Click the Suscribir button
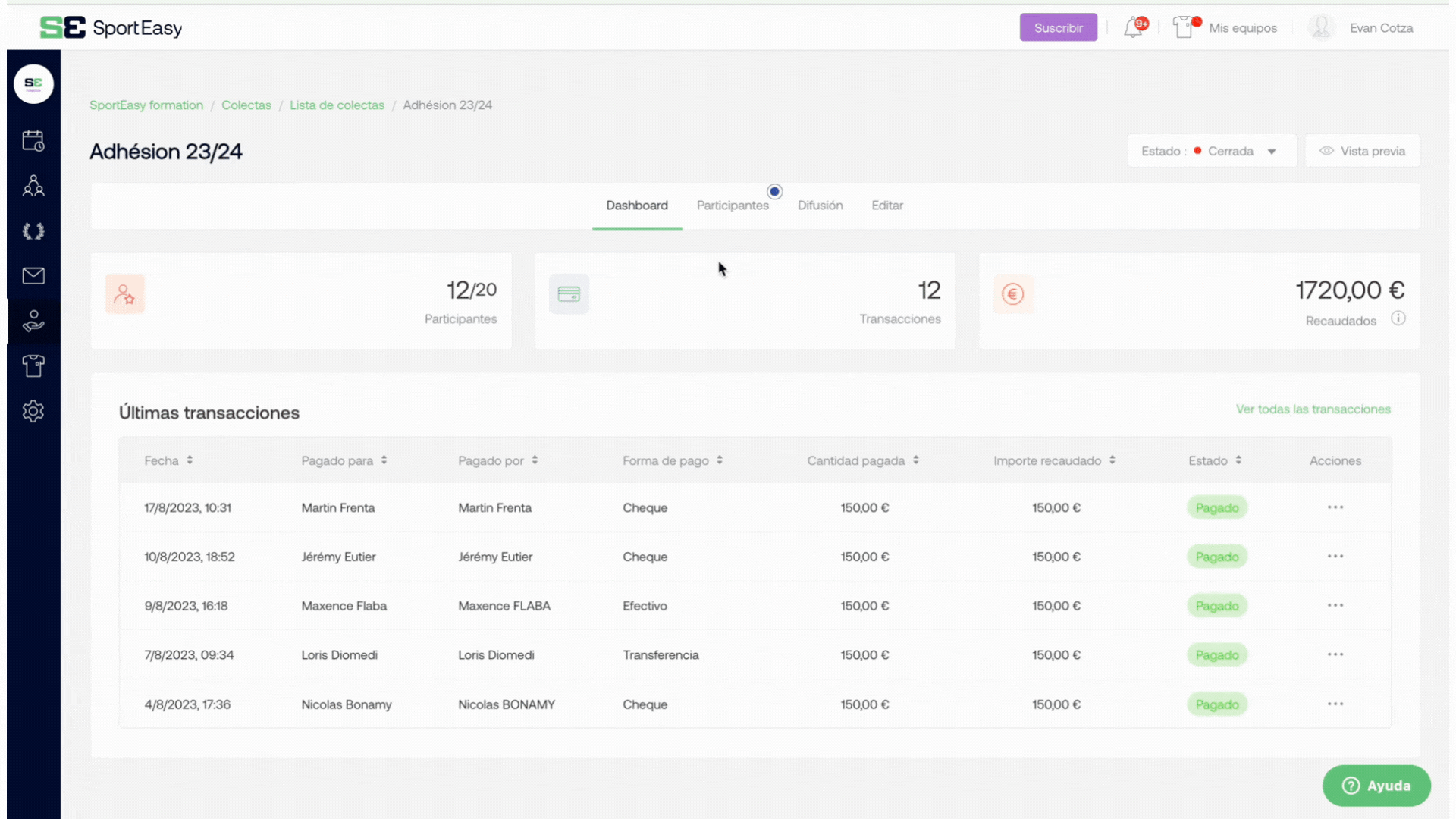Image resolution: width=1456 pixels, height=819 pixels. coord(1058,28)
